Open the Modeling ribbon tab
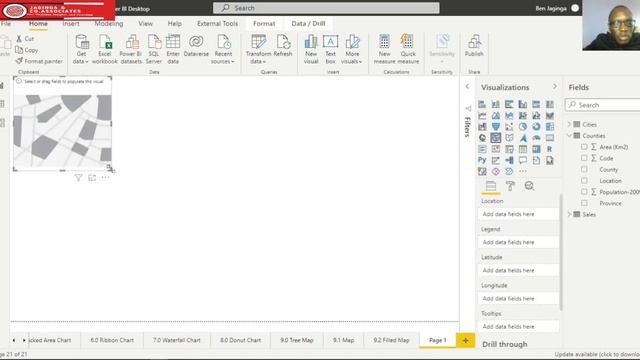This screenshot has width=640, height=360. coord(109,24)
